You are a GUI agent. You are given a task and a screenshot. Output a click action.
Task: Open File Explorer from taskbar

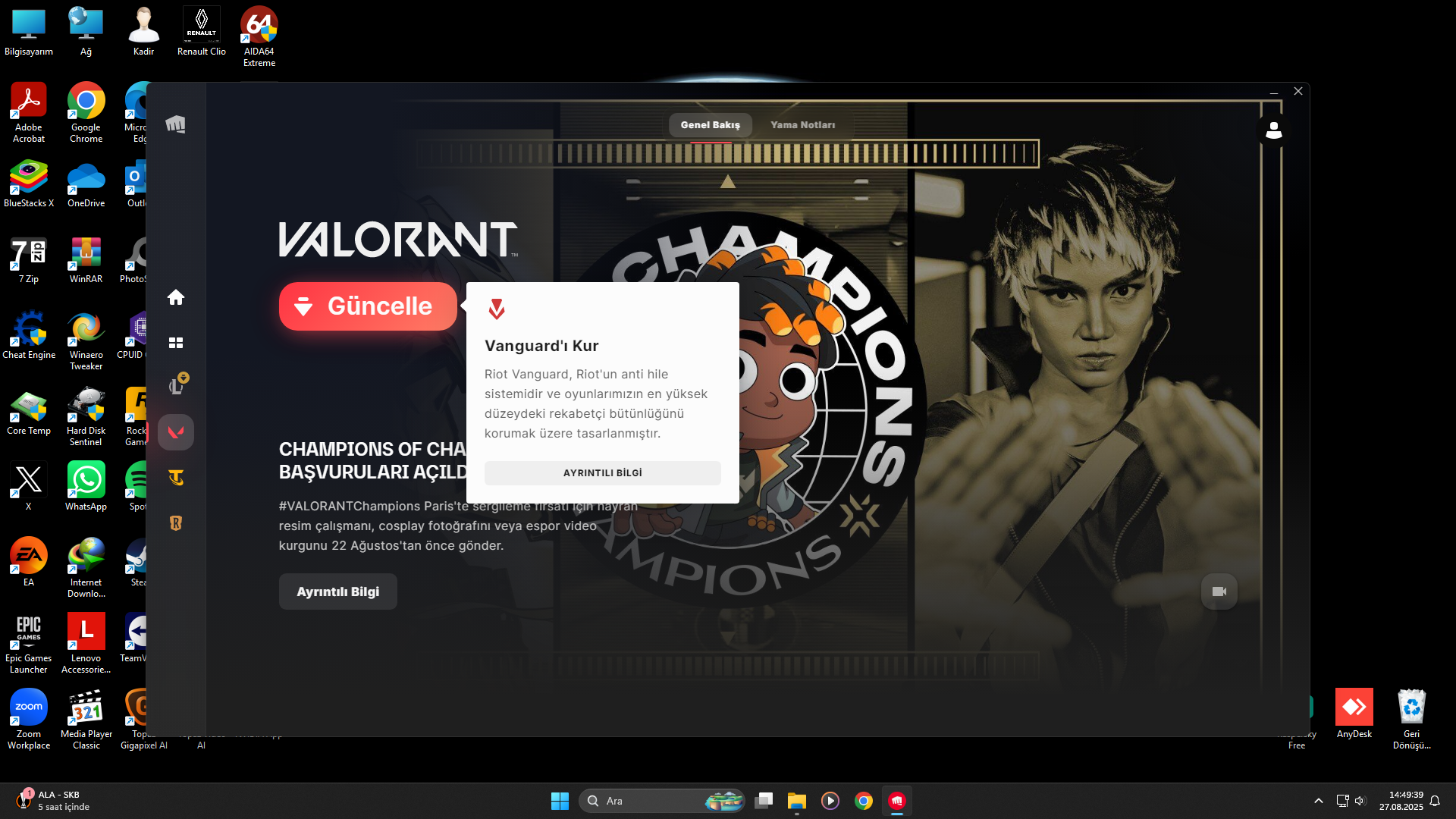coord(797,801)
